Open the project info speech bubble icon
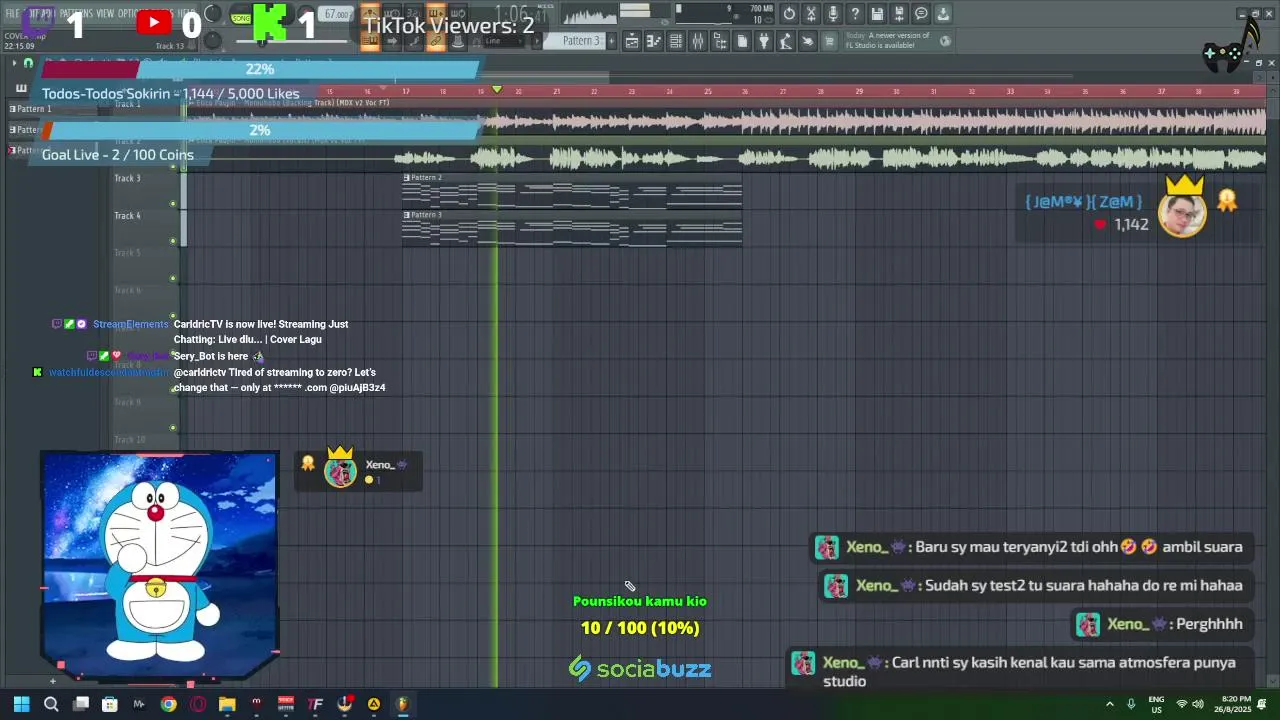1280x720 pixels. point(920,14)
